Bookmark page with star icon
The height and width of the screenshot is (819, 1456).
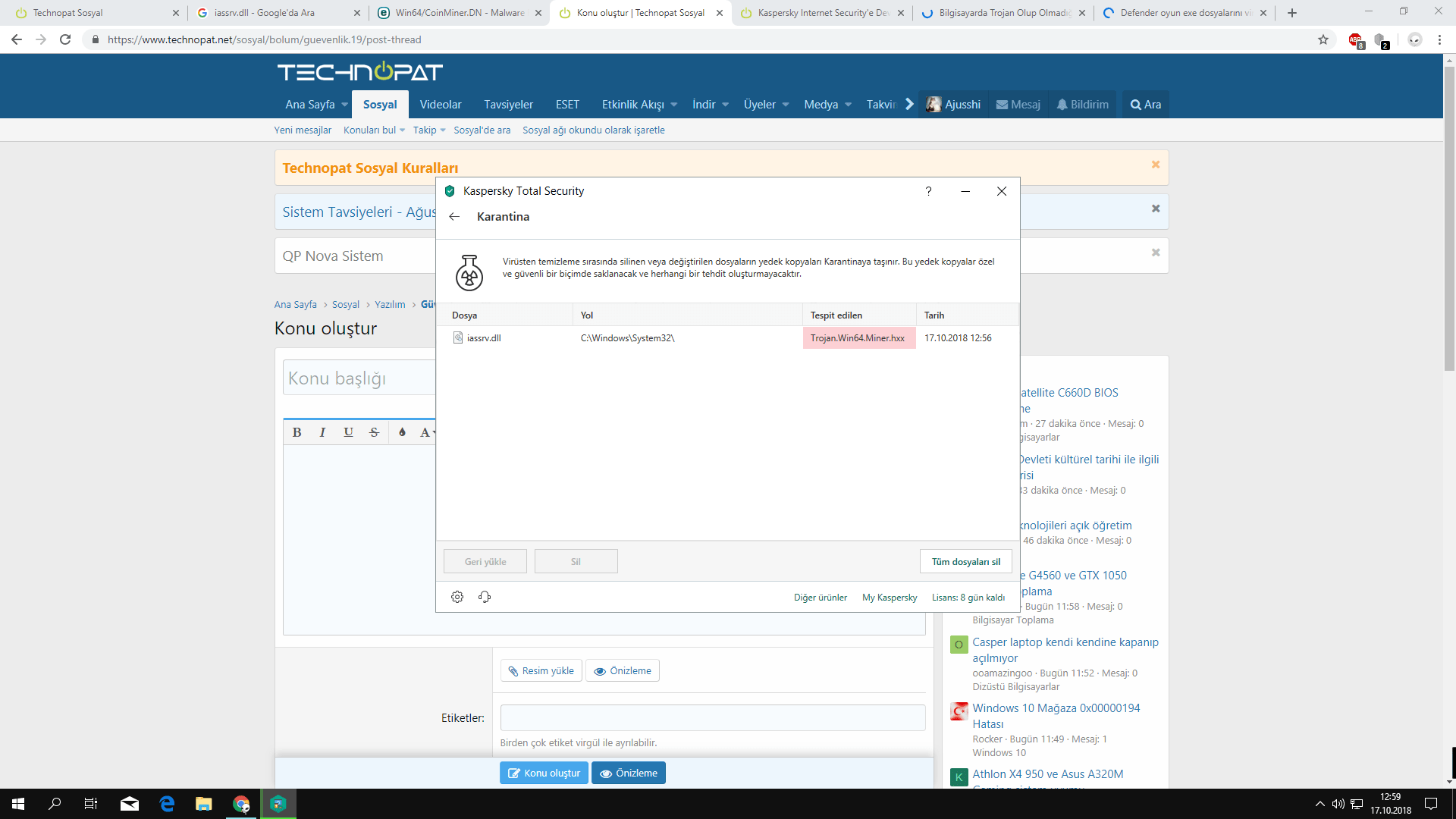1323,39
